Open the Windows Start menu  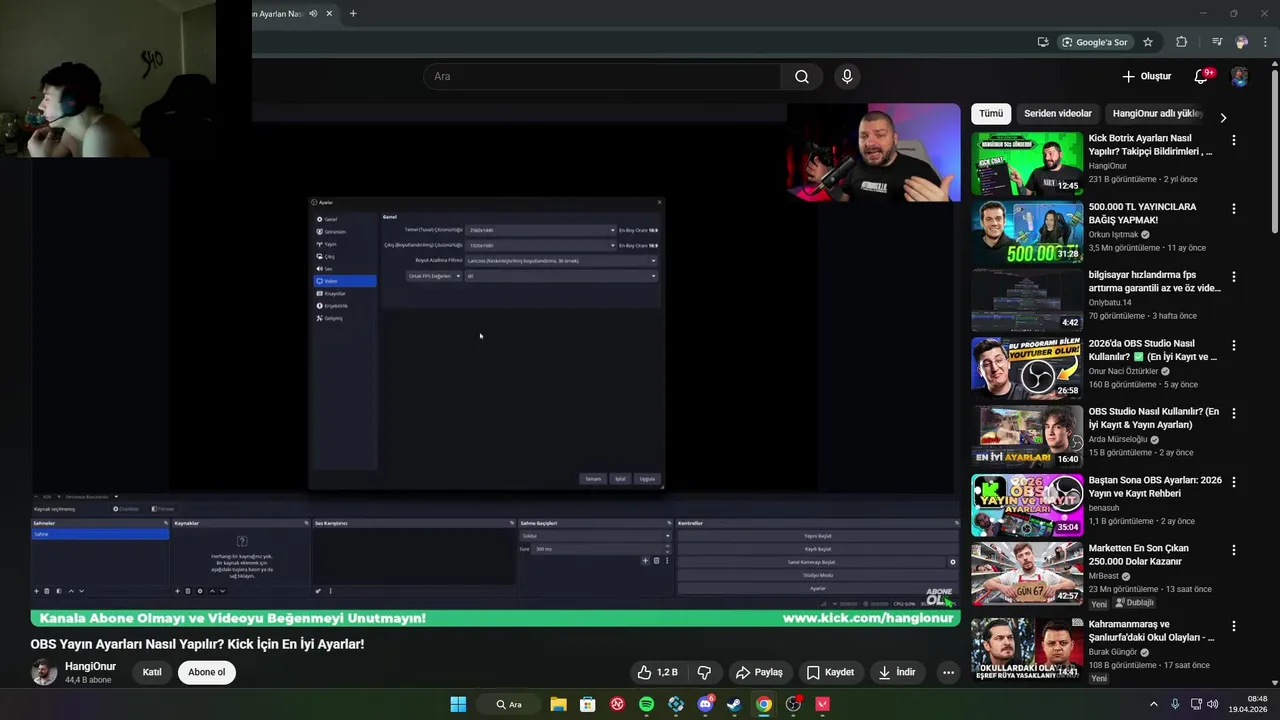[x=458, y=704]
